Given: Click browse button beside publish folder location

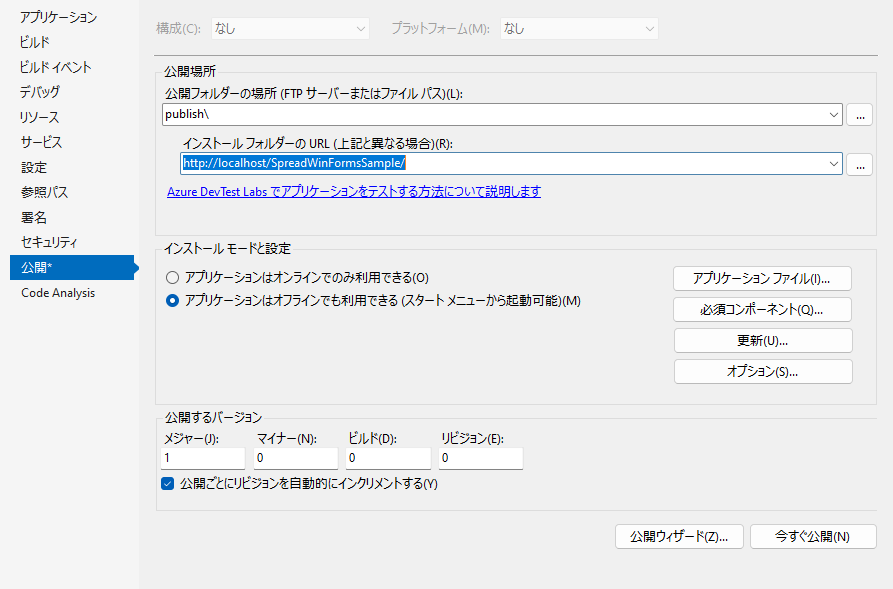Looking at the screenshot, I should [x=859, y=115].
